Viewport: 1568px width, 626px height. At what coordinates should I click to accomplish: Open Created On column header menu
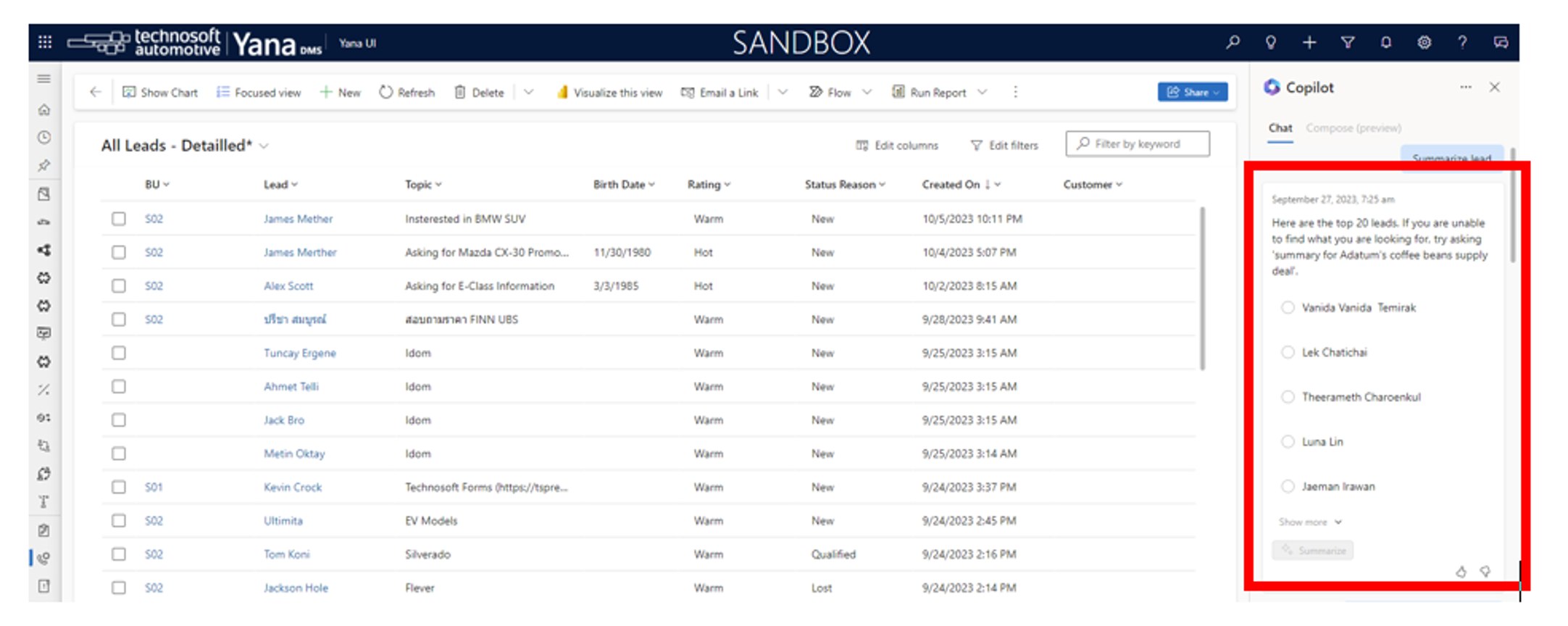pos(962,184)
